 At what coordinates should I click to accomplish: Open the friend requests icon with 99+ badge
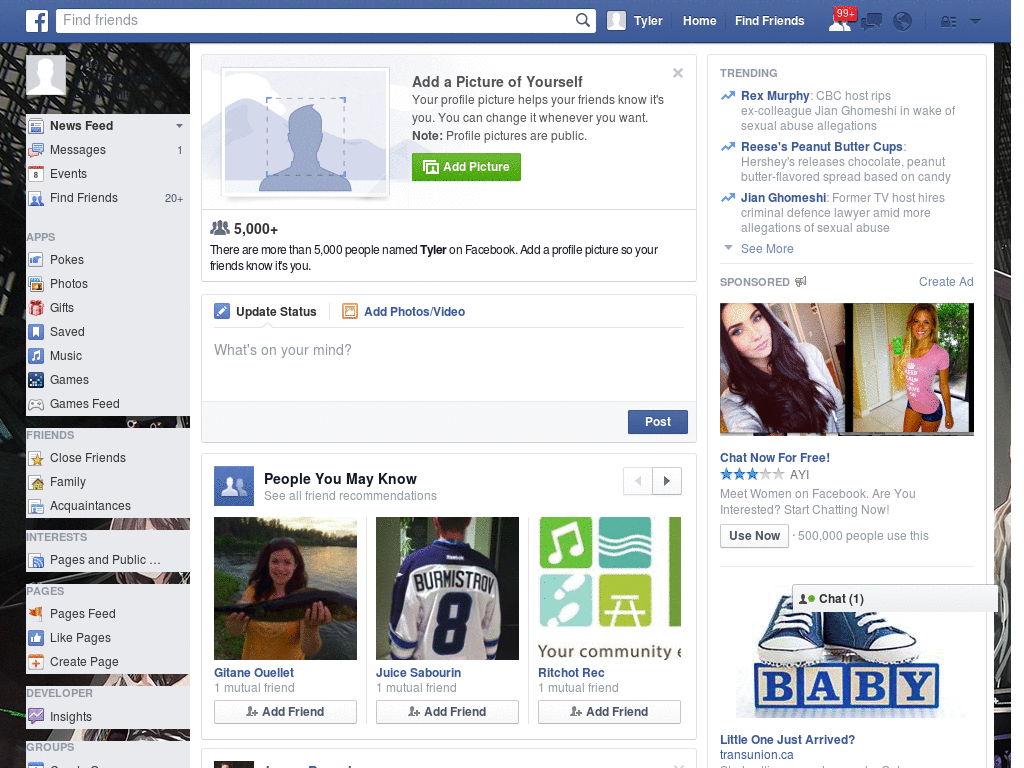click(x=841, y=20)
